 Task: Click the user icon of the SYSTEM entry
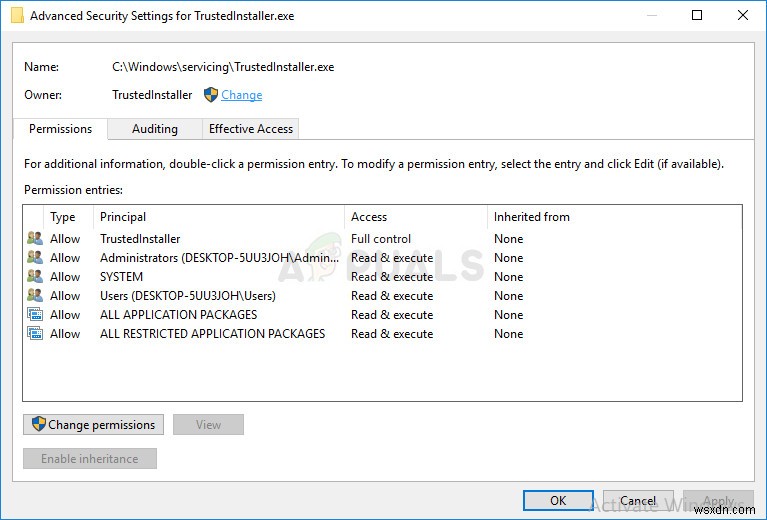(x=35, y=277)
